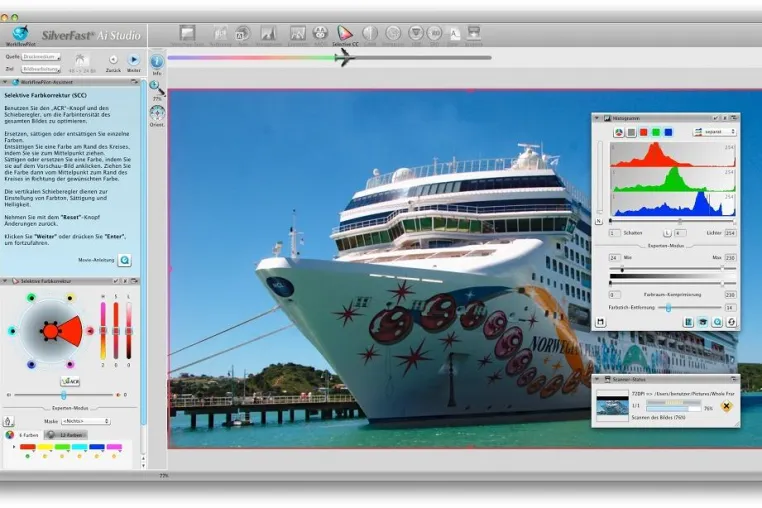Select the Selective CC tool
This screenshot has width=762, height=508.
[x=345, y=34]
